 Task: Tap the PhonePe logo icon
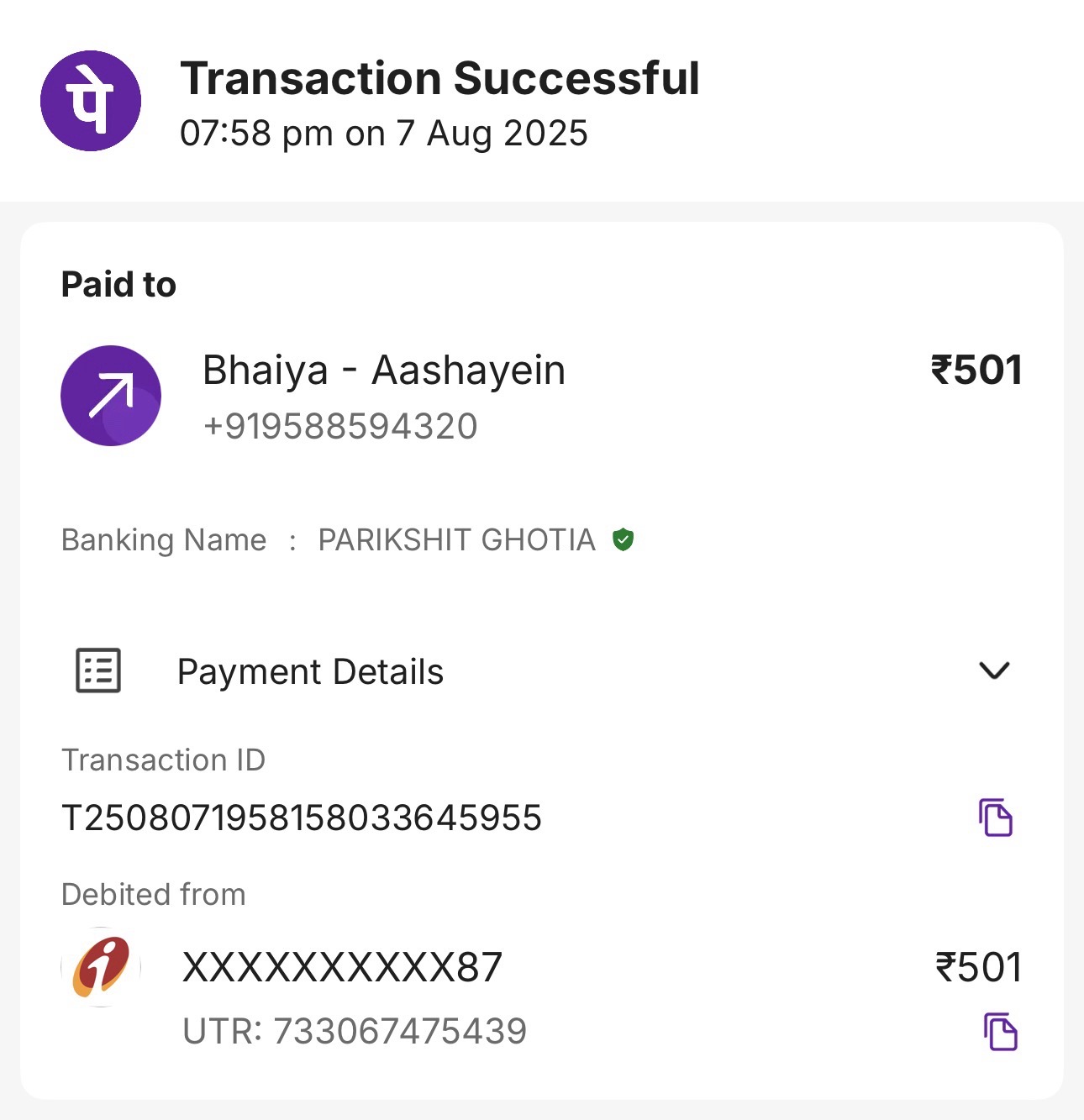[x=91, y=101]
